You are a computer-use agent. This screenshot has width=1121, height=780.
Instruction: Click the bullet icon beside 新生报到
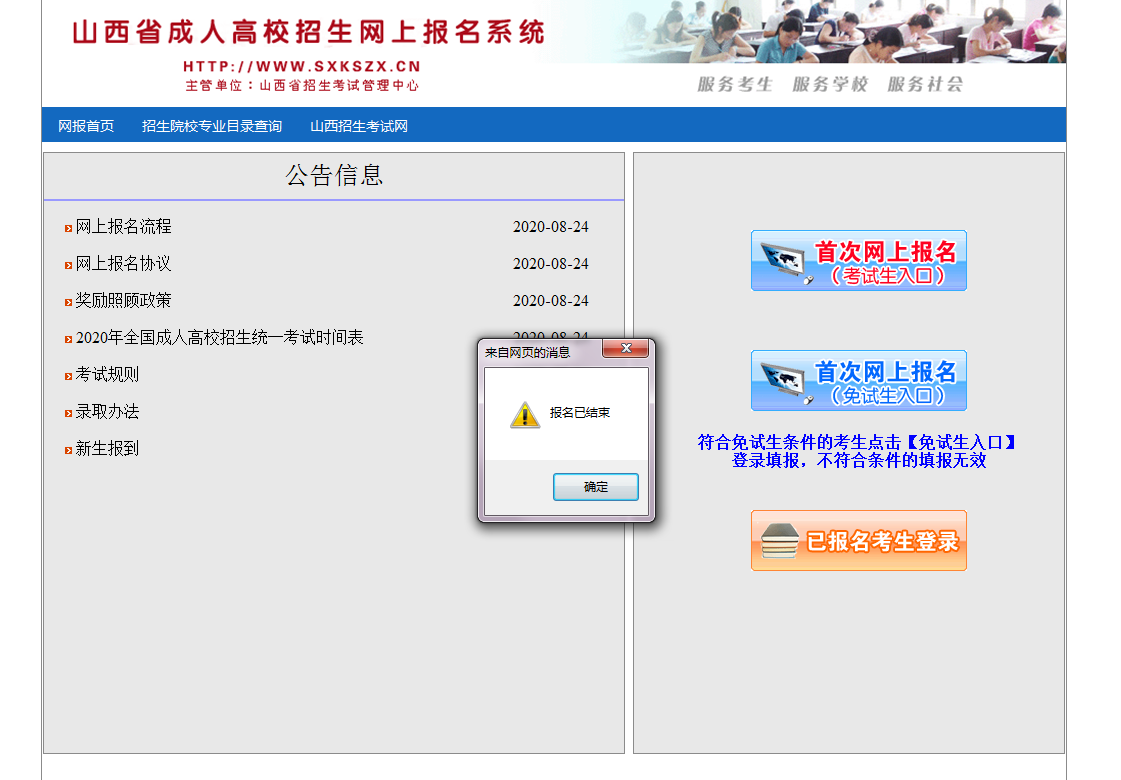pyautogui.click(x=68, y=451)
